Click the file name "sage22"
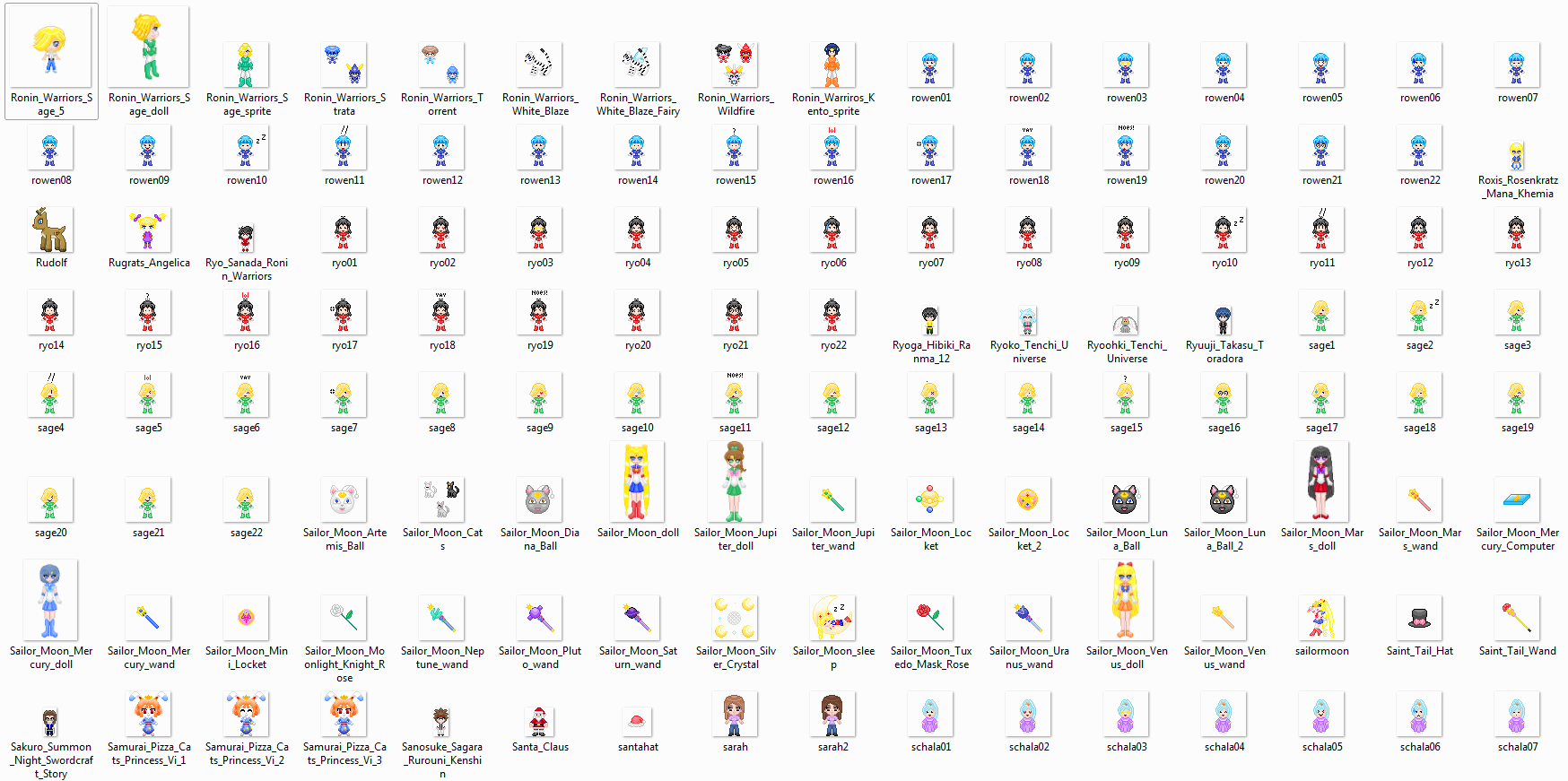This screenshot has width=1568, height=781. point(247,533)
